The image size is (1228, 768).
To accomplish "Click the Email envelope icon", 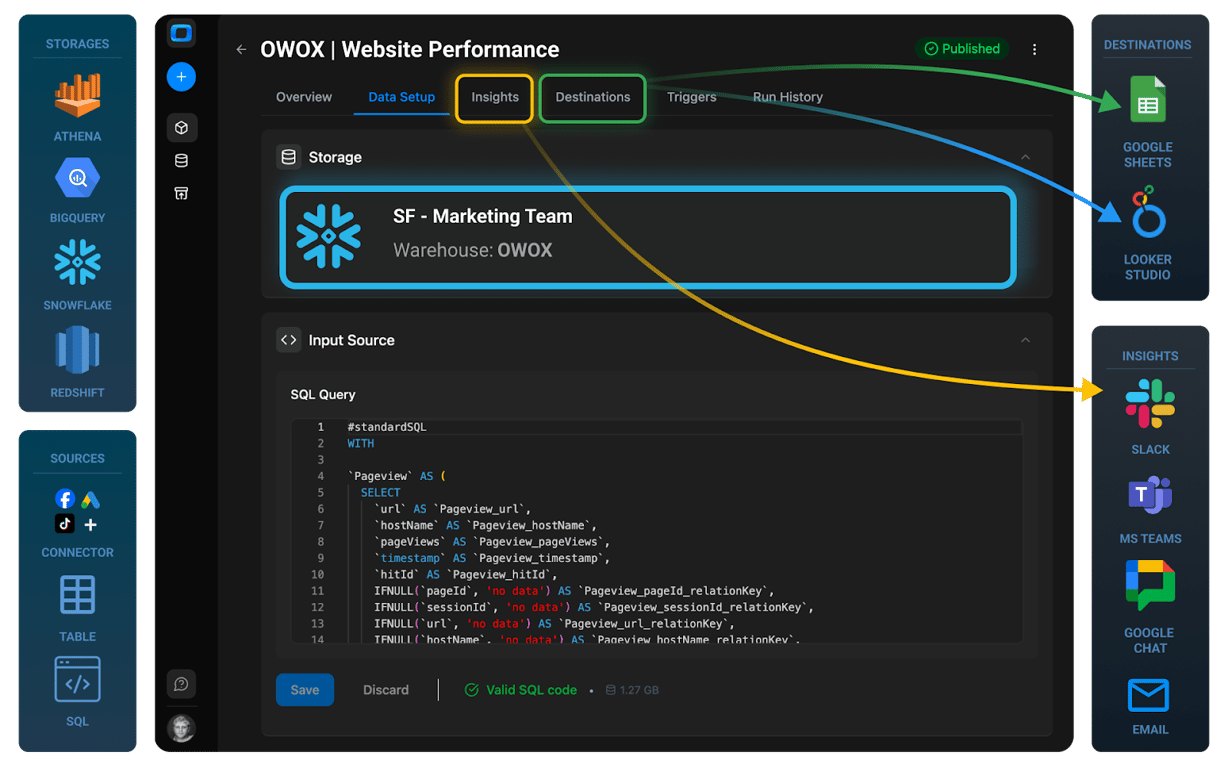I will click(1149, 695).
